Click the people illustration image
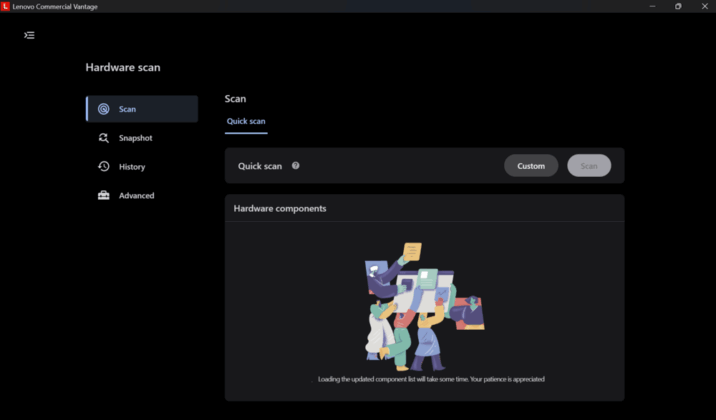 [424, 306]
